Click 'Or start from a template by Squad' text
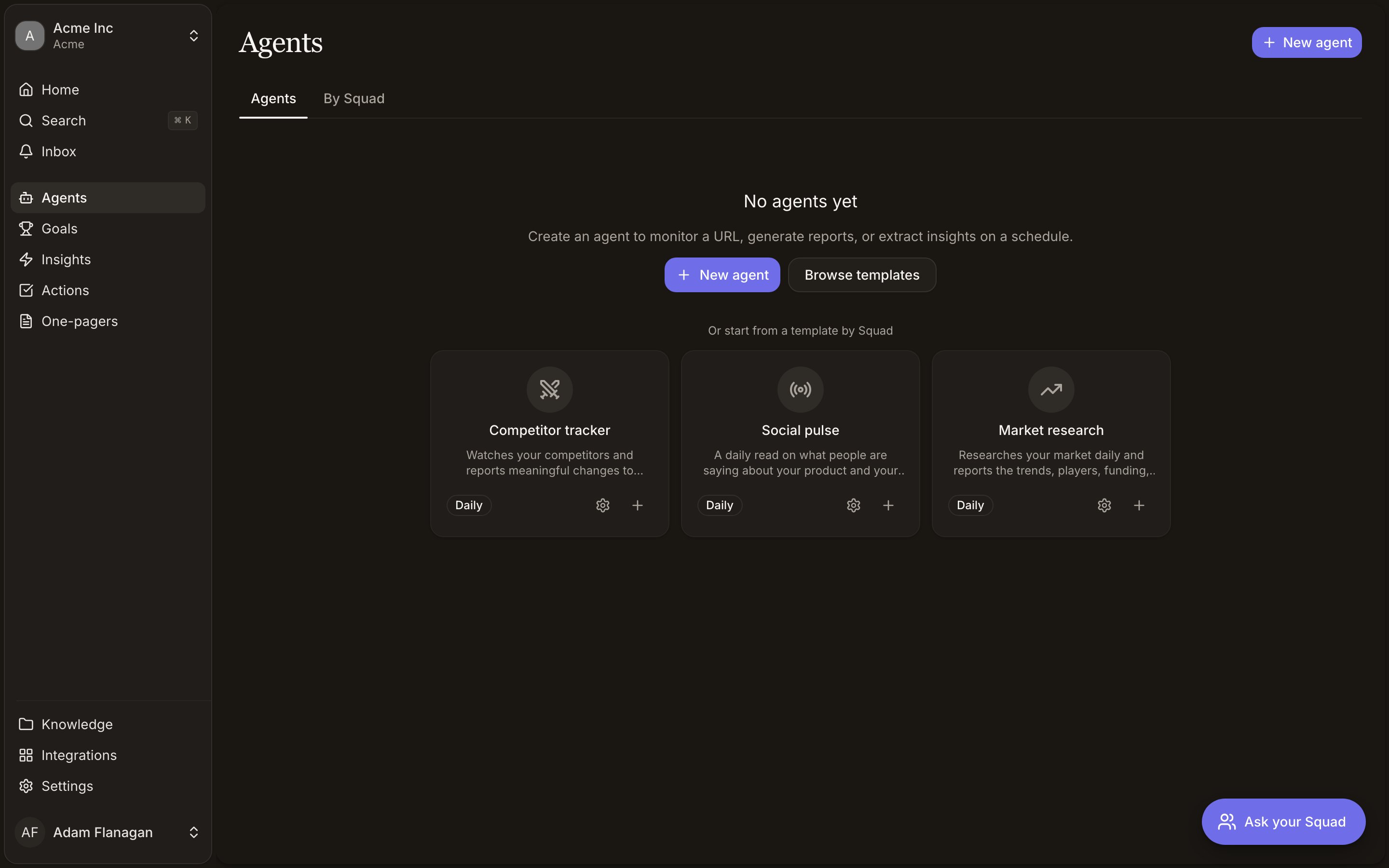This screenshot has width=1389, height=868. pyautogui.click(x=800, y=331)
